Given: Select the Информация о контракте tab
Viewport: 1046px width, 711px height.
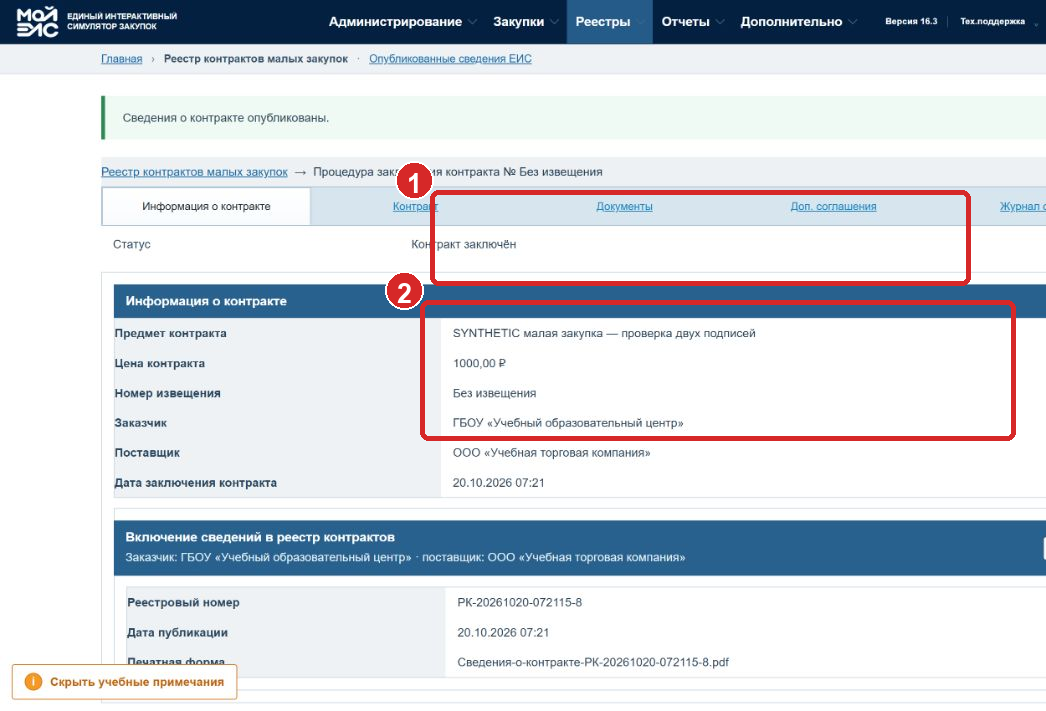Looking at the screenshot, I should click(x=206, y=206).
